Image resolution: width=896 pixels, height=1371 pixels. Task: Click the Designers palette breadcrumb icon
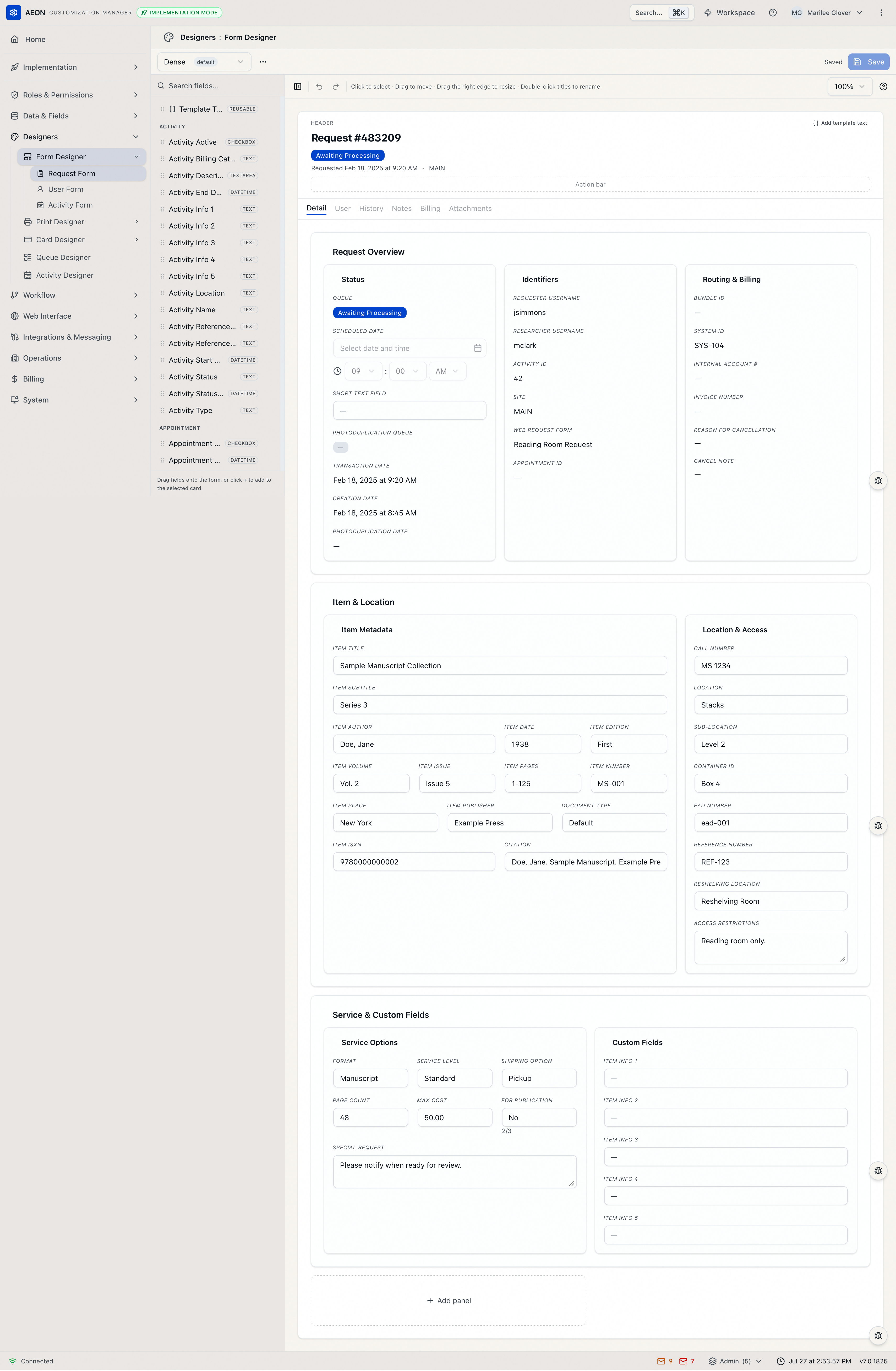169,37
